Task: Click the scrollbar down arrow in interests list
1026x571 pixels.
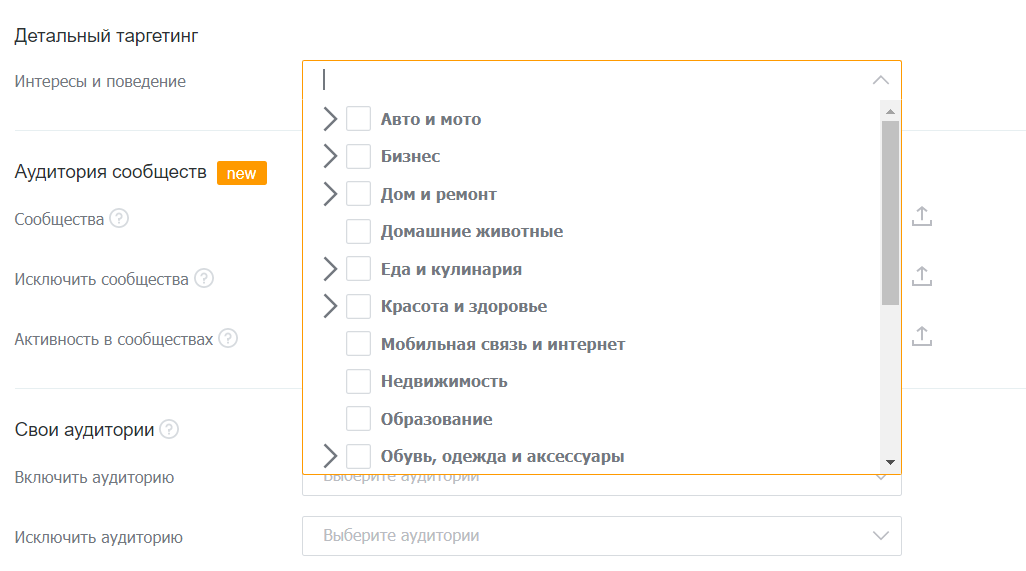Action: tap(890, 462)
